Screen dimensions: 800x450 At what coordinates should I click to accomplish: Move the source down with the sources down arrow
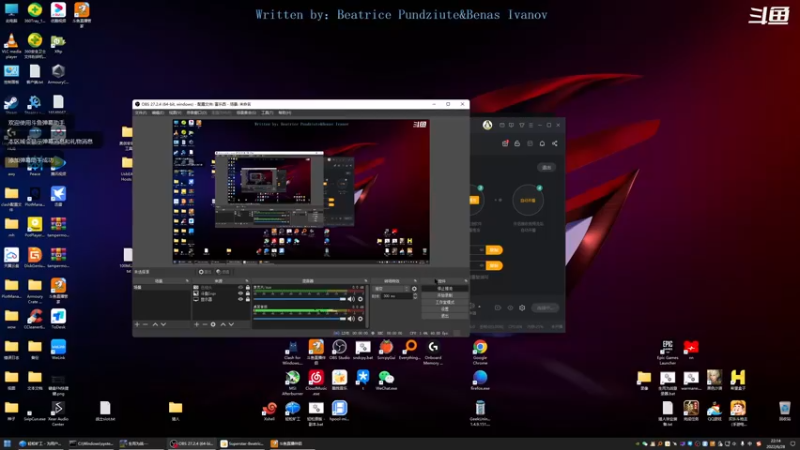click(231, 324)
